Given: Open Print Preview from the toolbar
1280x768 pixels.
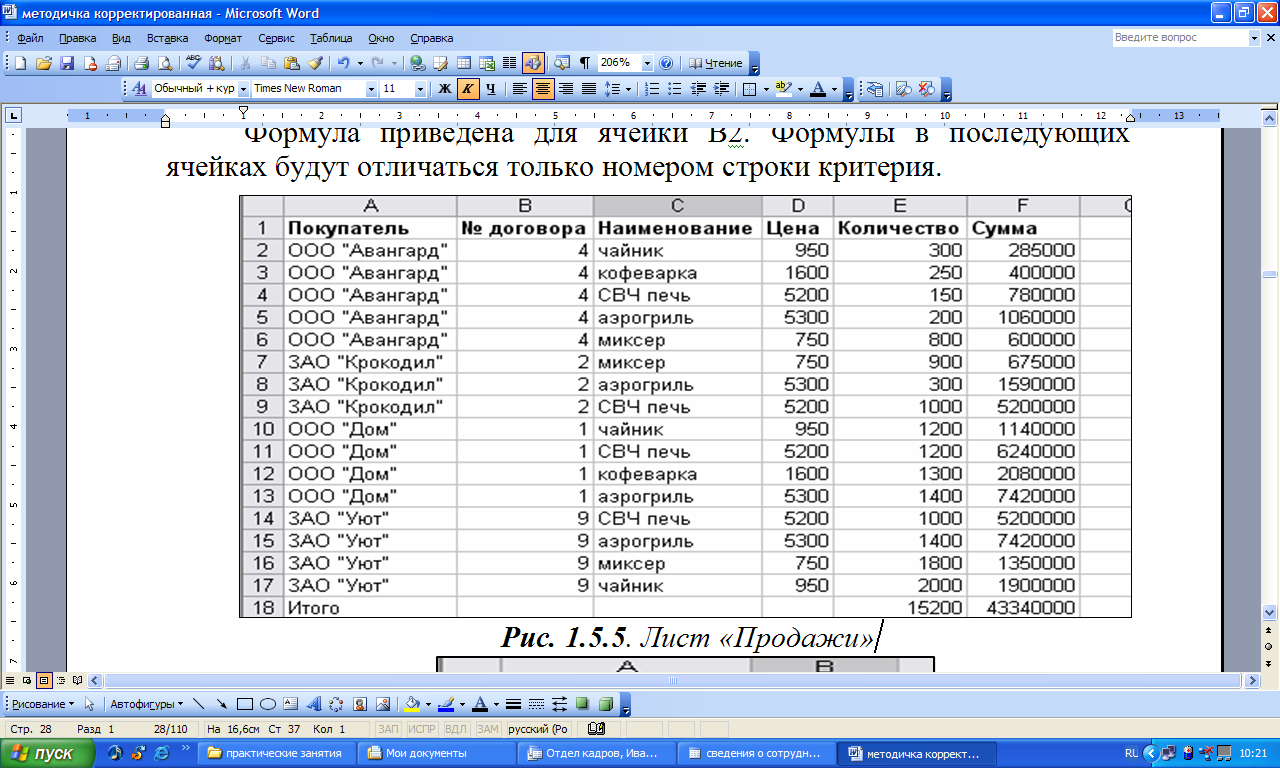Looking at the screenshot, I should pyautogui.click(x=163, y=63).
